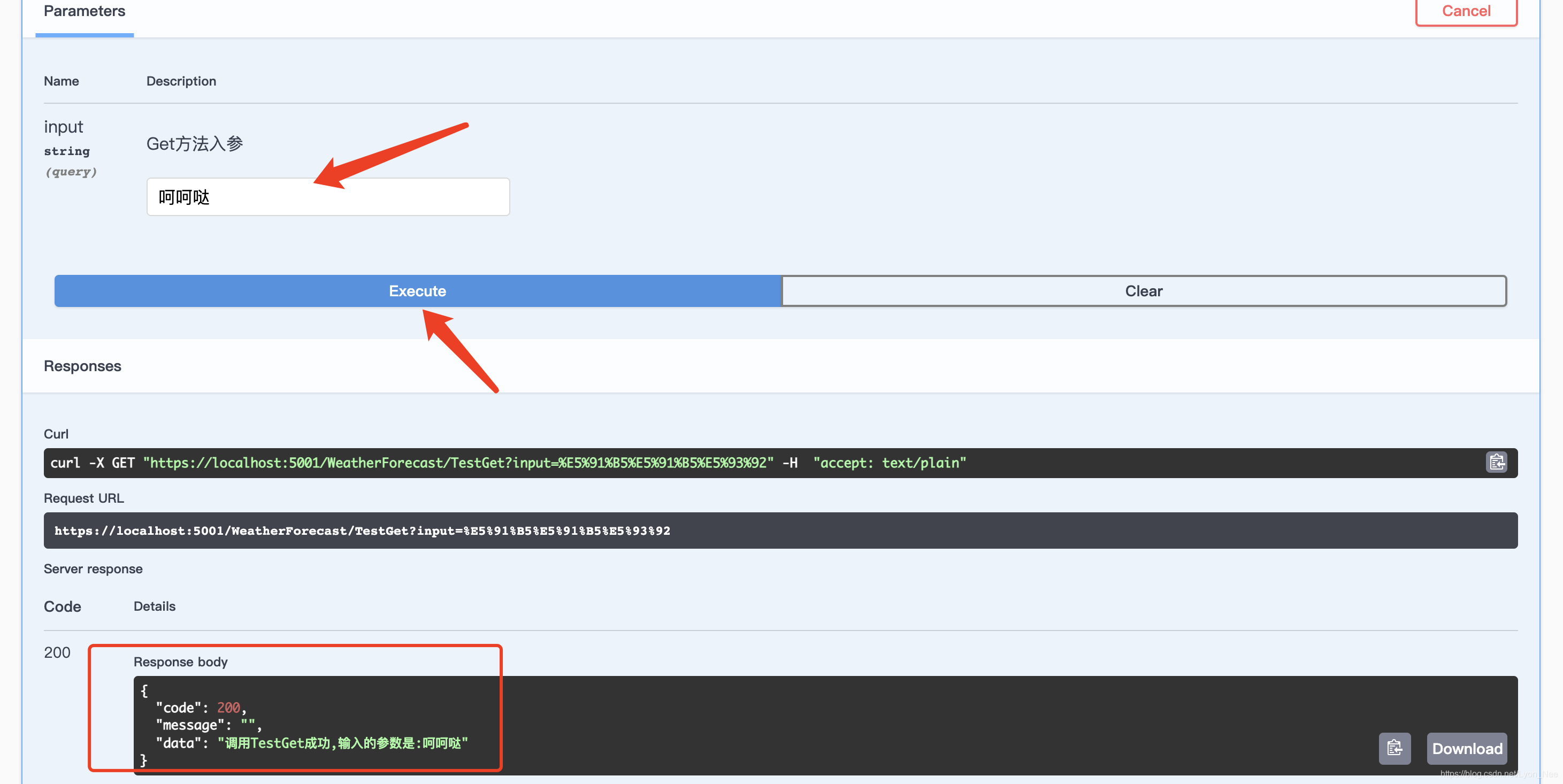Viewport: 1563px width, 784px height.
Task: Click the curl command text line
Action: pyautogui.click(x=508, y=463)
